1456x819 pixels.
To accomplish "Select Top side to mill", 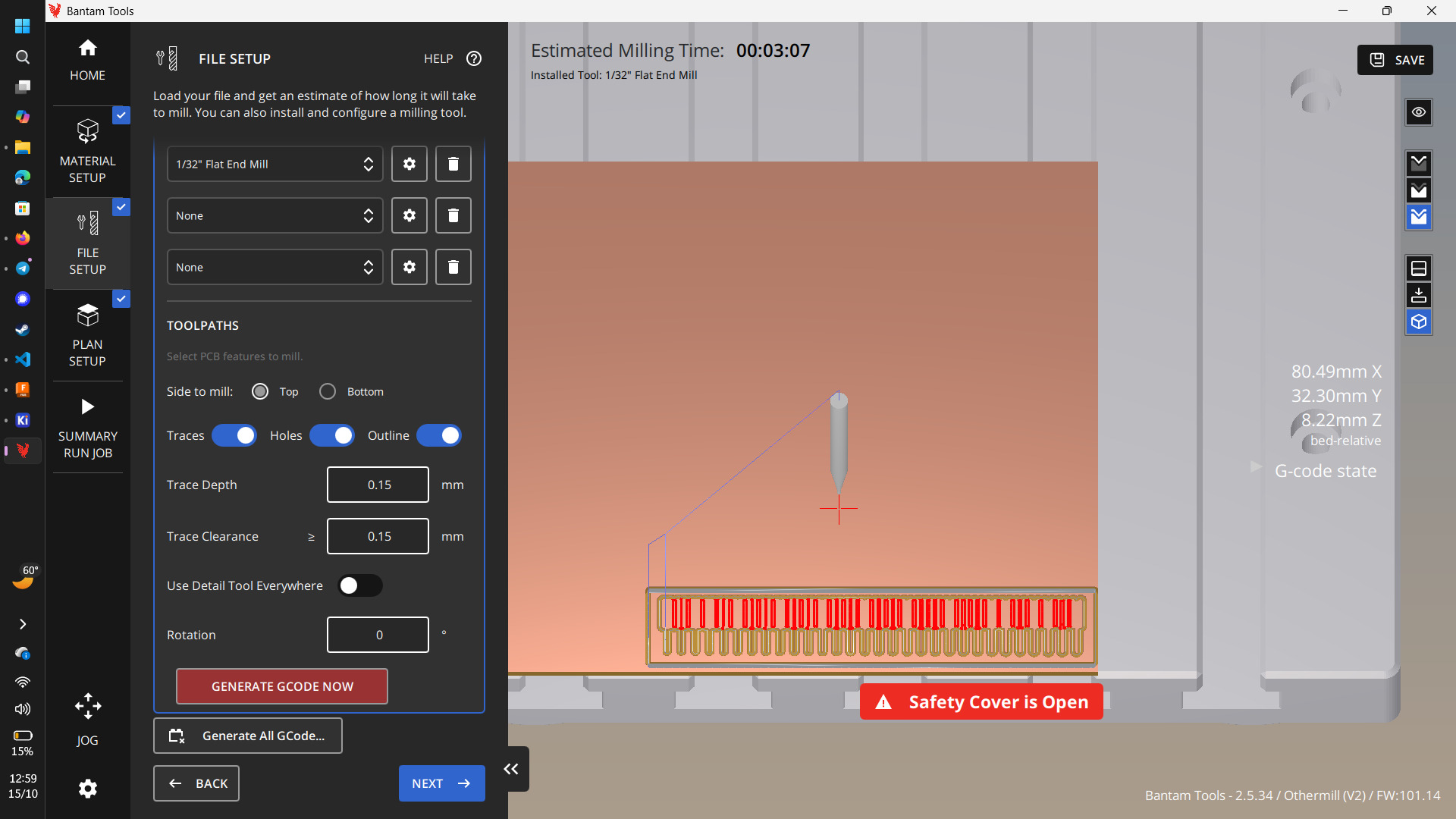I will [x=260, y=391].
